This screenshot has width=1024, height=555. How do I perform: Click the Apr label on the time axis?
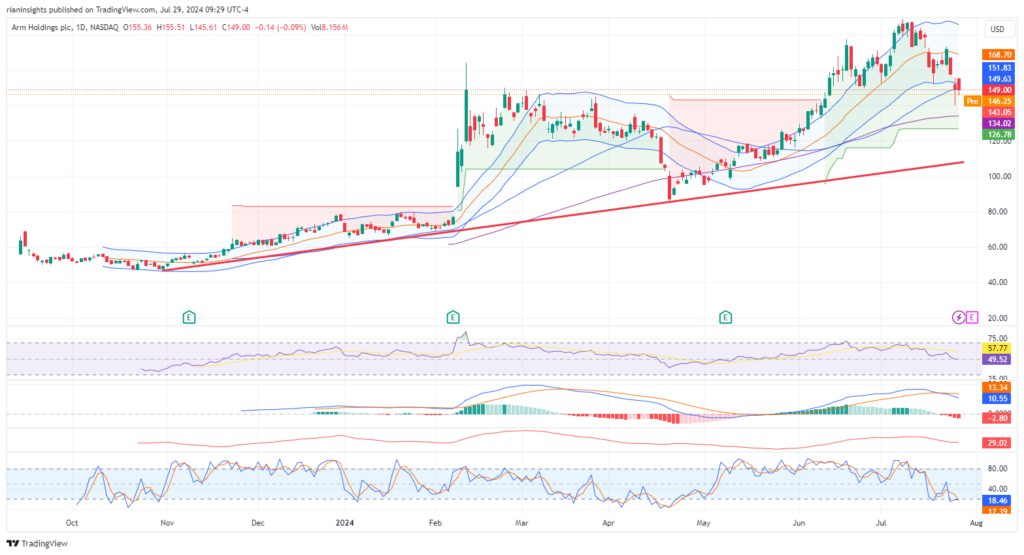click(x=608, y=523)
